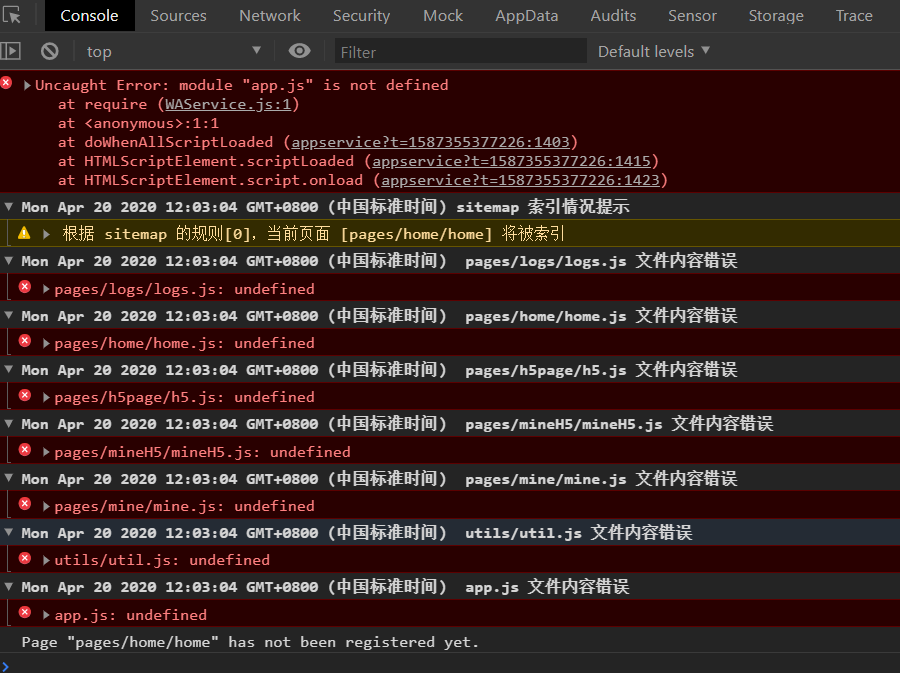Expand utils/util.js: undefined entry
The width and height of the screenshot is (900, 673).
point(46,560)
